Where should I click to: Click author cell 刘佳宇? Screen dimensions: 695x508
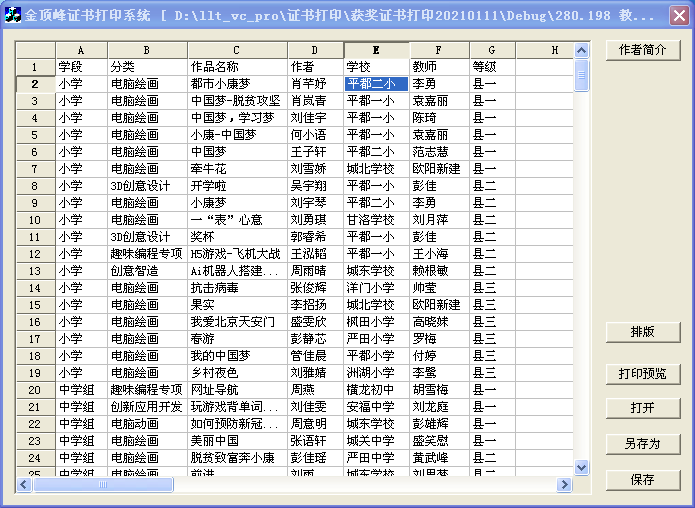[x=316, y=118]
